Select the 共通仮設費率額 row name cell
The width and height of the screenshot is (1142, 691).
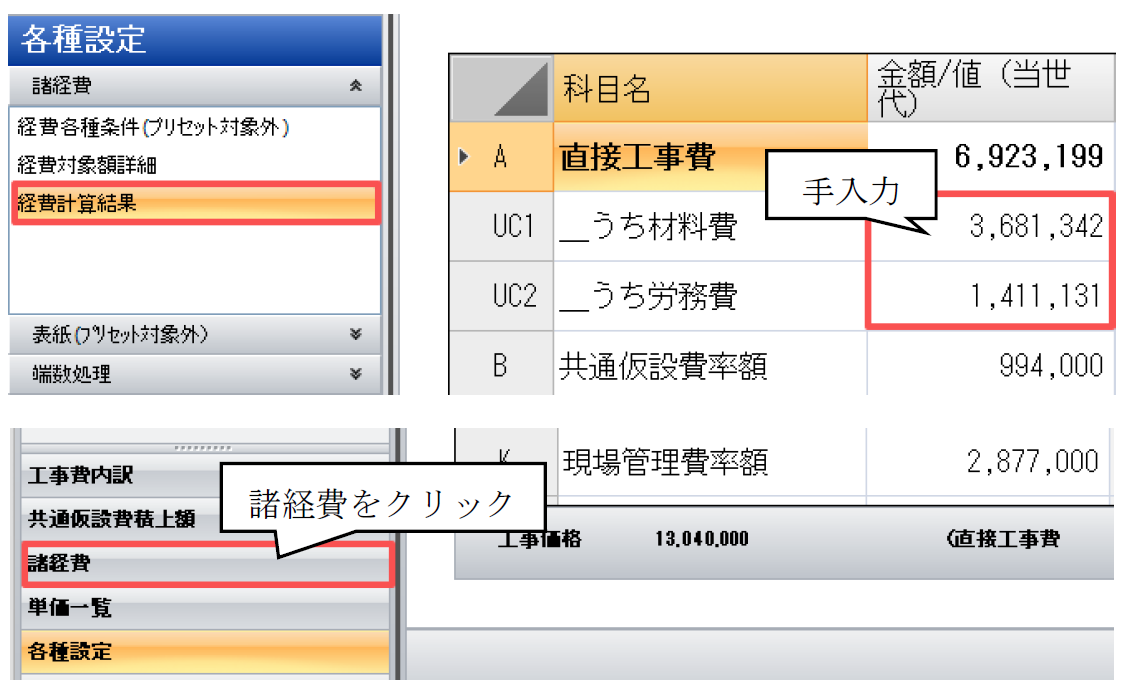709,365
